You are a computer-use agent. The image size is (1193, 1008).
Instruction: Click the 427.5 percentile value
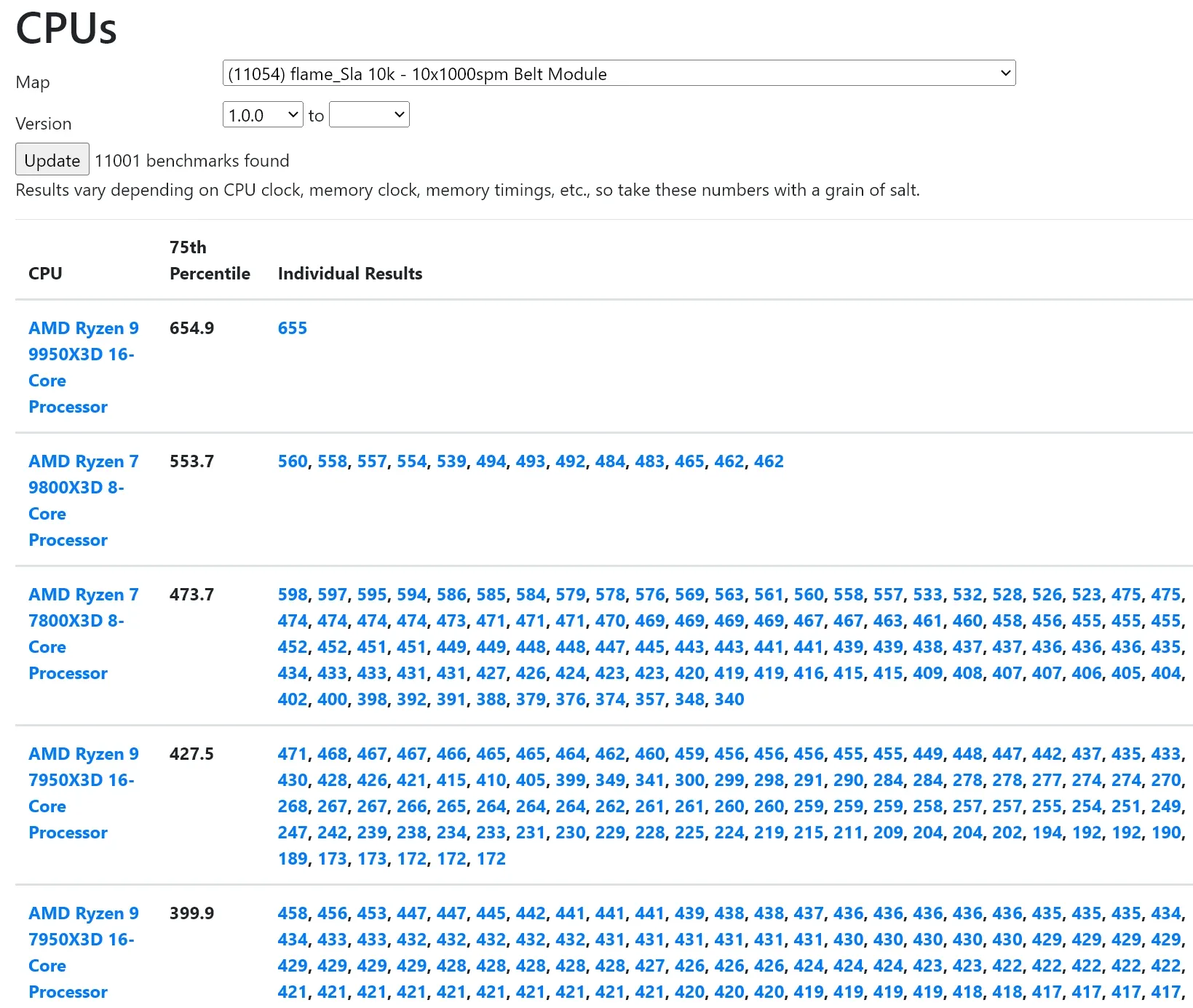[x=191, y=754]
